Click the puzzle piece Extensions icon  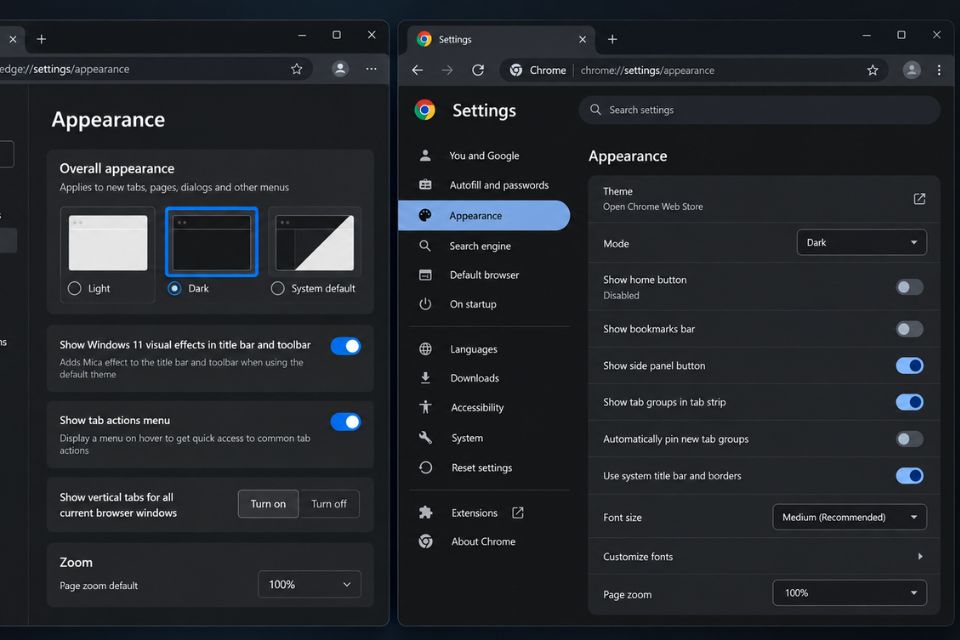coord(426,513)
